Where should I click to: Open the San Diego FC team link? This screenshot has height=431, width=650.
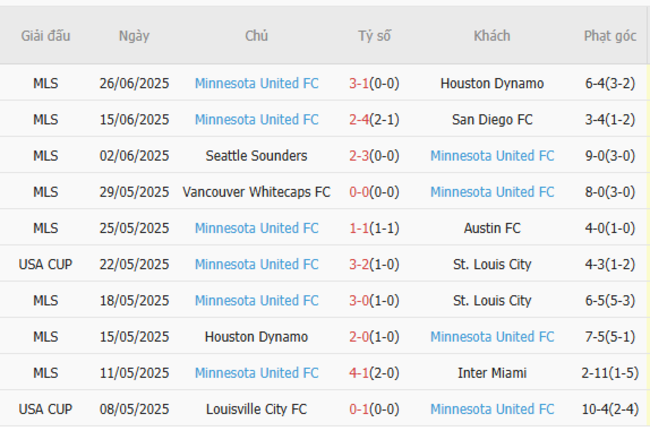click(x=492, y=120)
